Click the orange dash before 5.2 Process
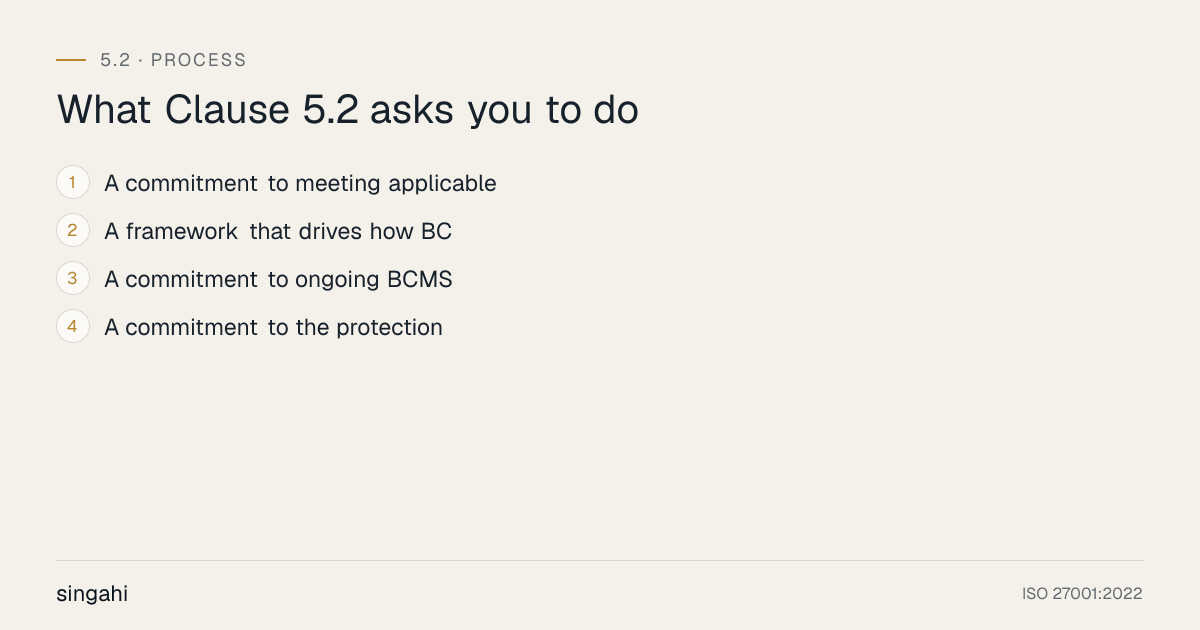Image resolution: width=1200 pixels, height=630 pixels. coord(71,60)
